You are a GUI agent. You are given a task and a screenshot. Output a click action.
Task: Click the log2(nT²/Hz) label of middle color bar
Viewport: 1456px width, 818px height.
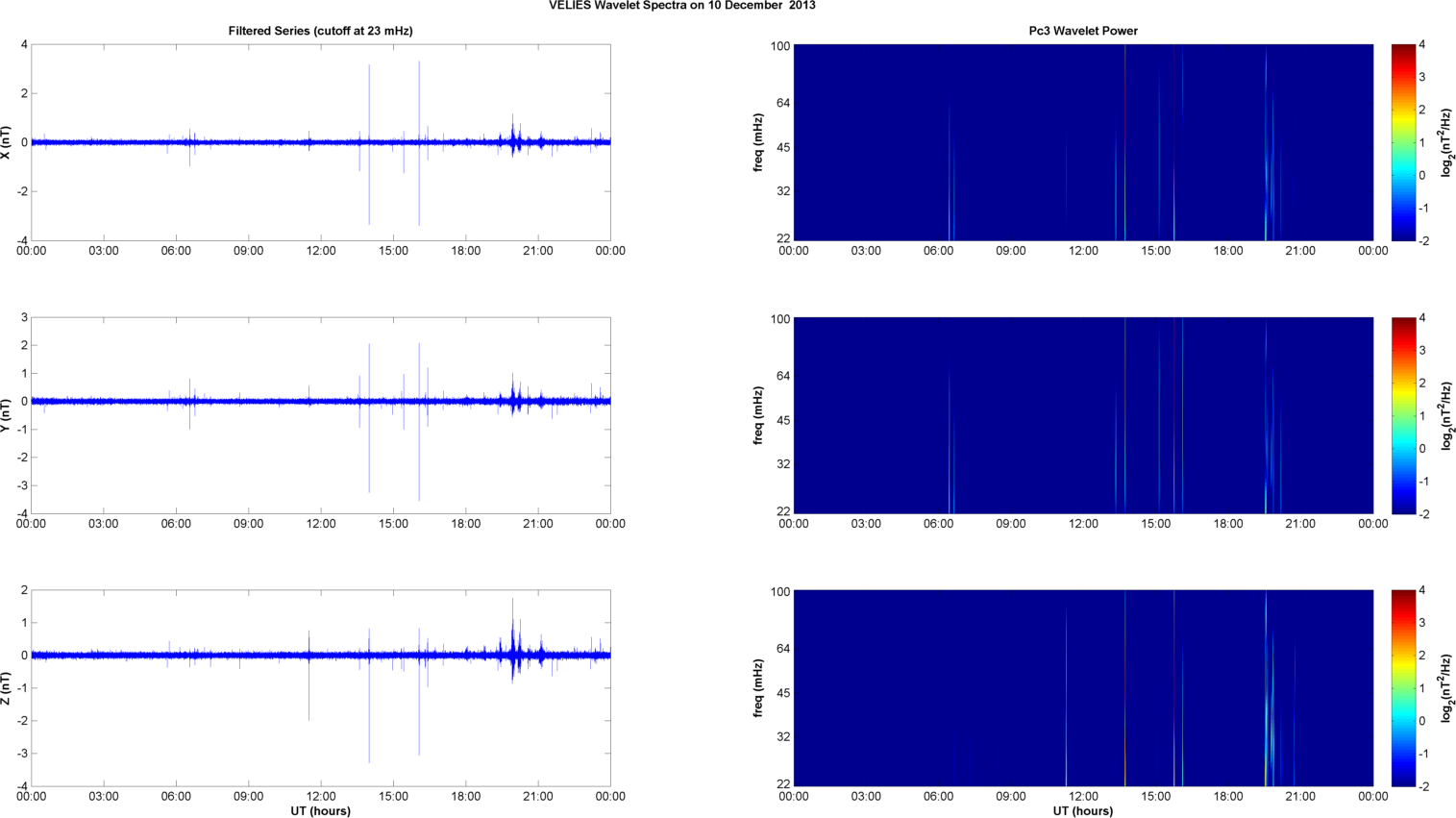coord(1446,415)
